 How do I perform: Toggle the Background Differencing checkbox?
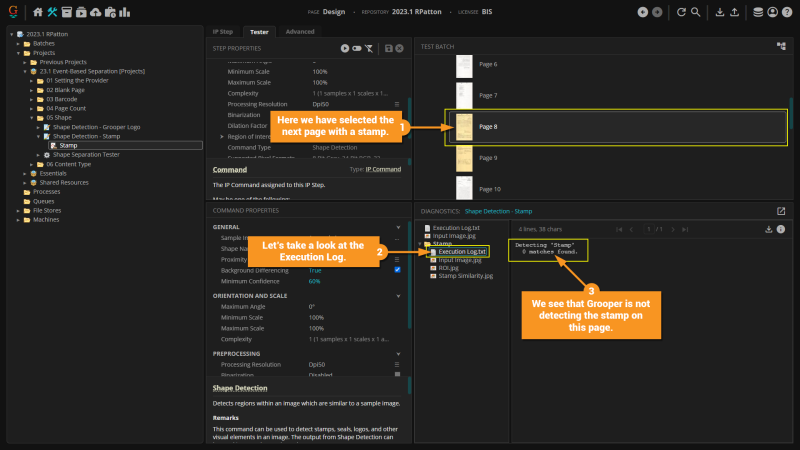(398, 270)
